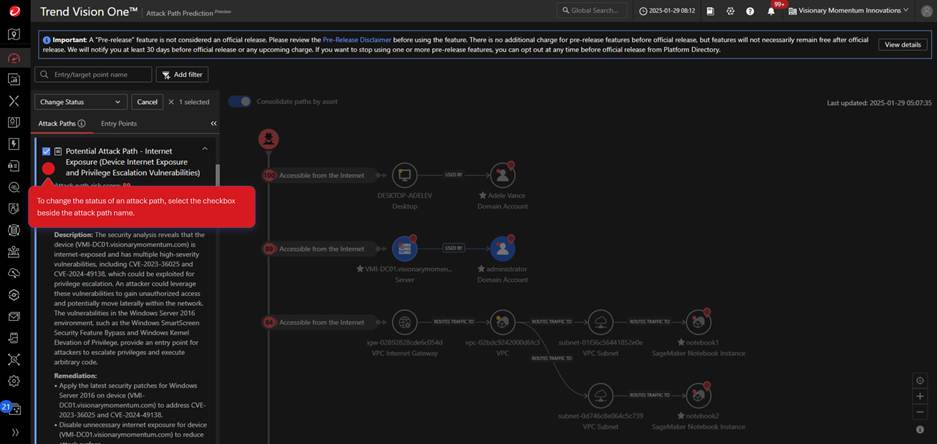
Task: Open the chart report icon in sidebar
Action: point(14,79)
